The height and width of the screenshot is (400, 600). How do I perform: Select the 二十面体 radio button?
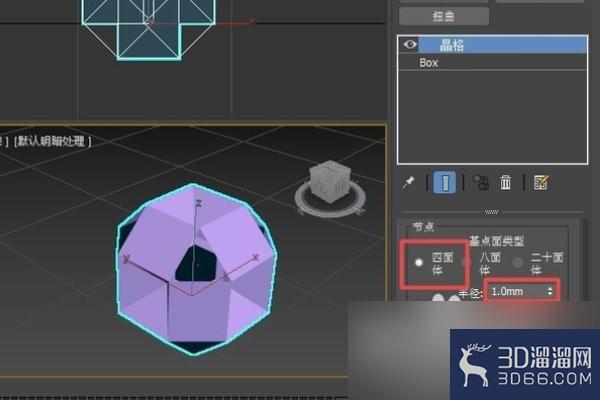(x=518, y=263)
